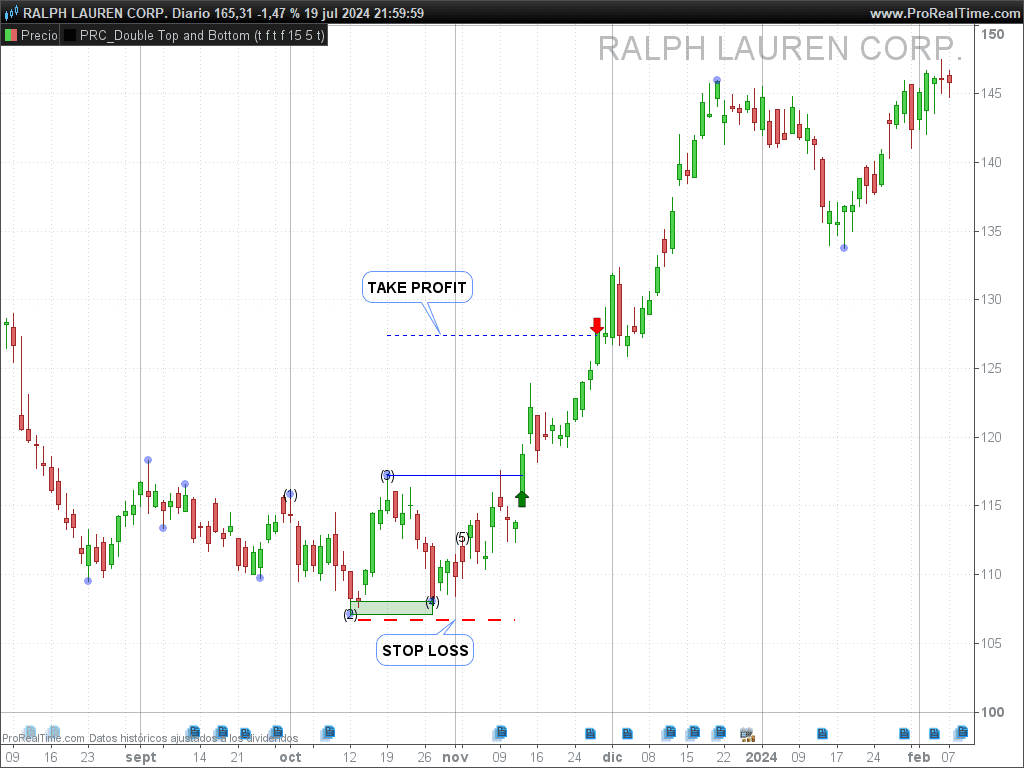
Task: Open news icon between 08 and 15 December
Action: point(669,731)
